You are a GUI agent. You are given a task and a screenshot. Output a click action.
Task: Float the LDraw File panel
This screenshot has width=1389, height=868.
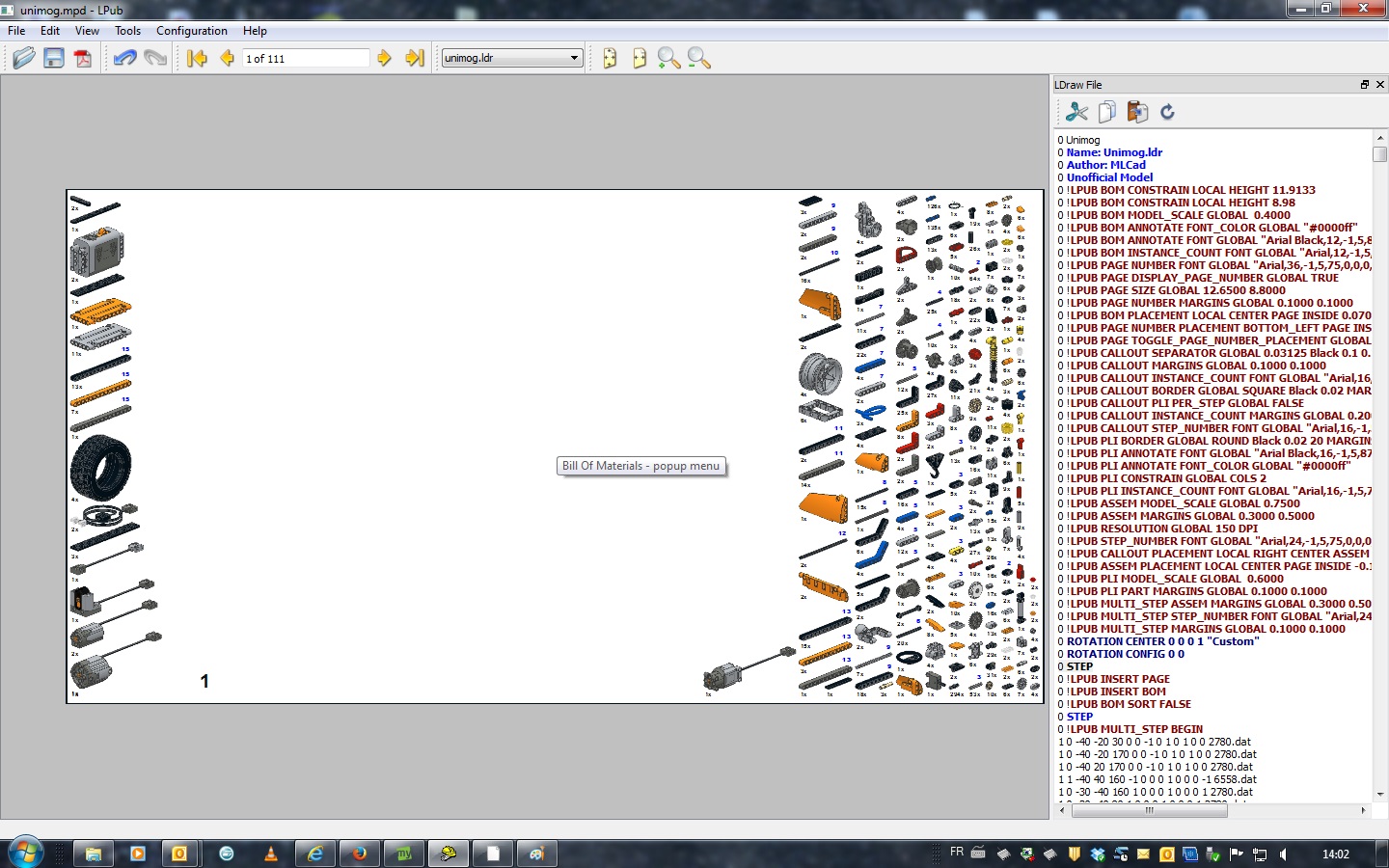(1364, 85)
